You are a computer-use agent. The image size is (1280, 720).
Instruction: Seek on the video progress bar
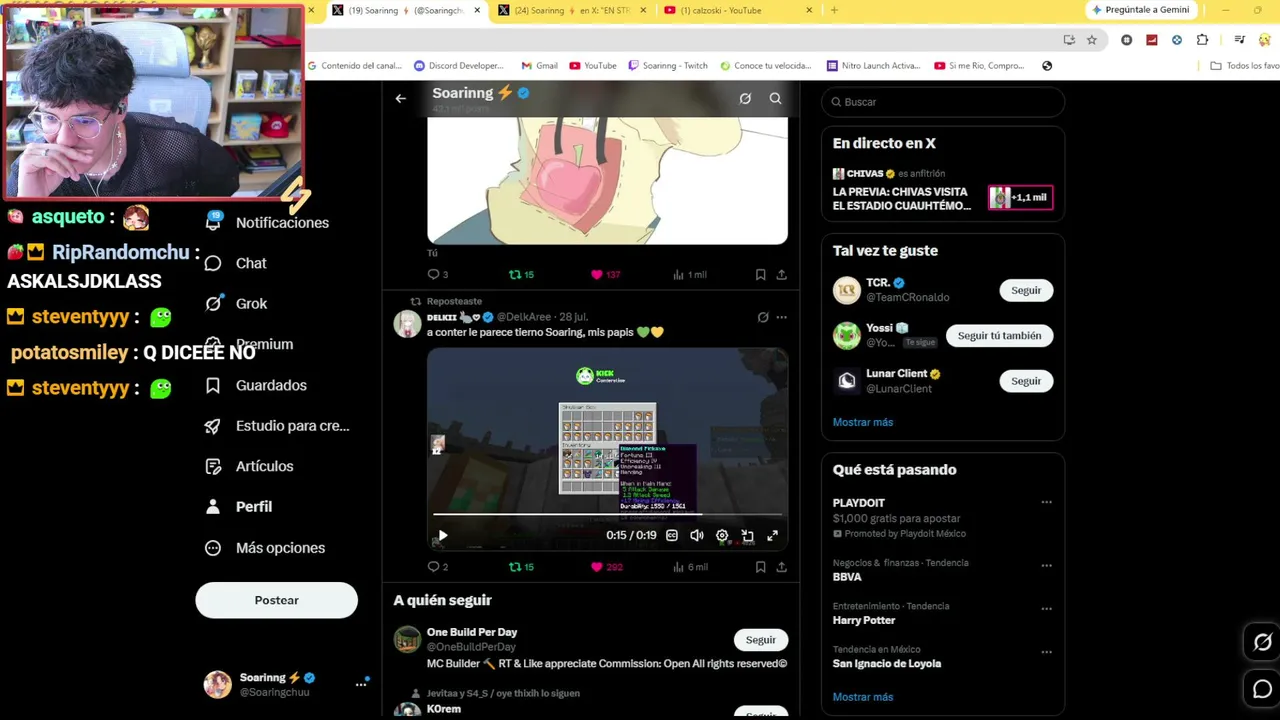(x=607, y=514)
